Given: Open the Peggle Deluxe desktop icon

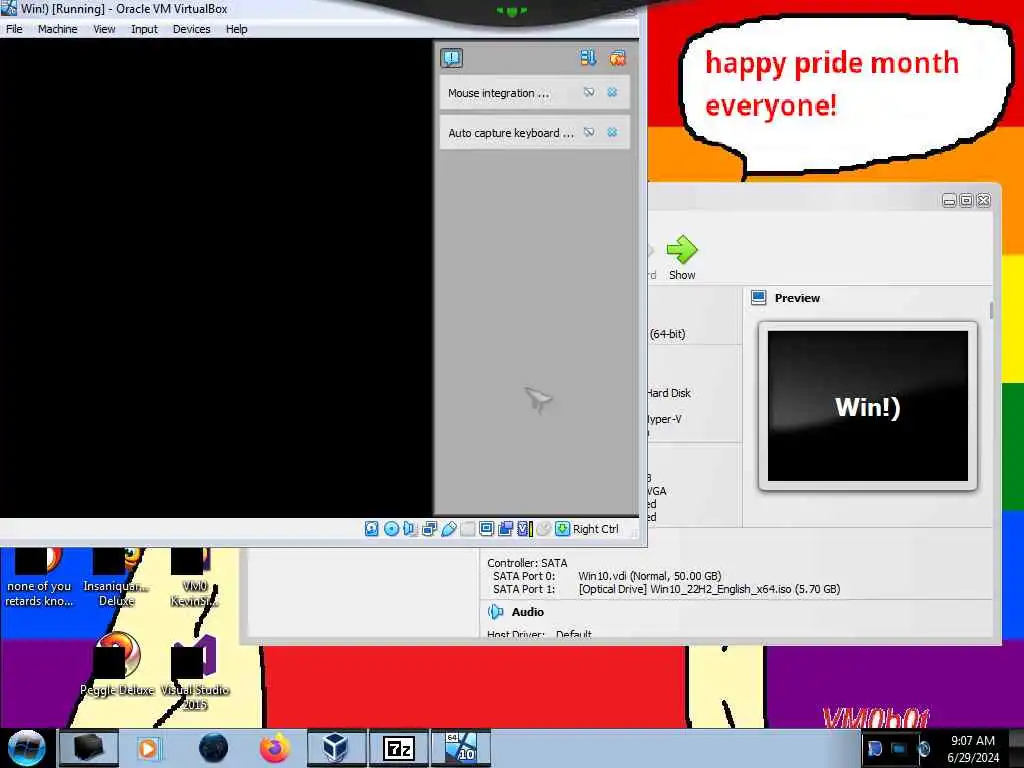Looking at the screenshot, I should [x=117, y=665].
